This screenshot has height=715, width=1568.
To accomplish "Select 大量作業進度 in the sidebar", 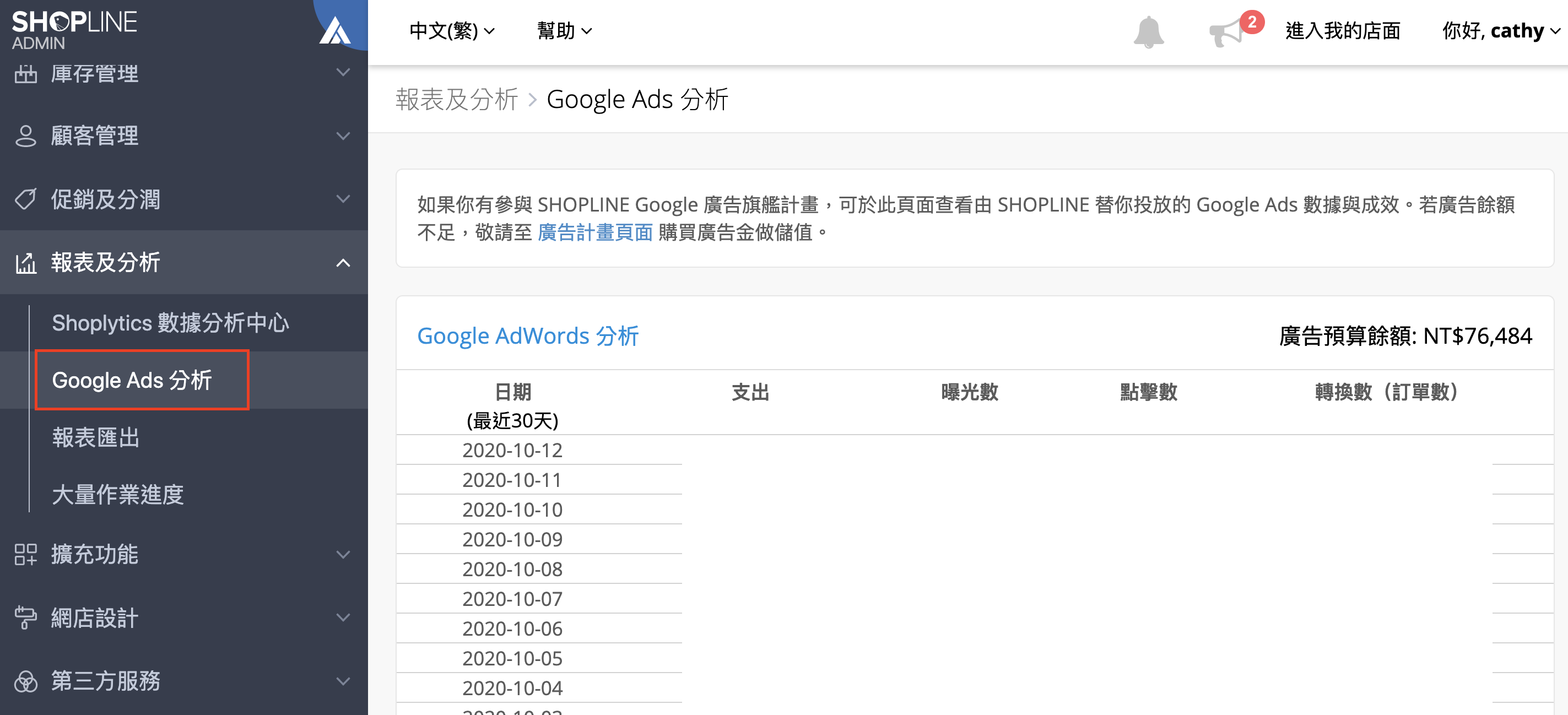I will 117,495.
